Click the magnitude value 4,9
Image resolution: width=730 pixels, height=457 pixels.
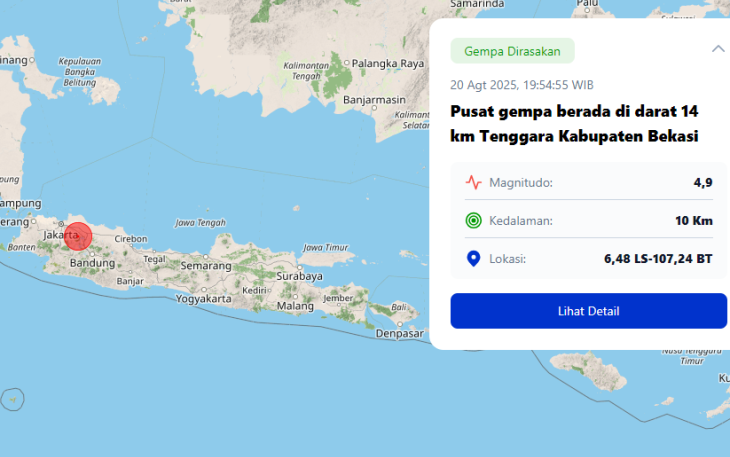tap(703, 182)
